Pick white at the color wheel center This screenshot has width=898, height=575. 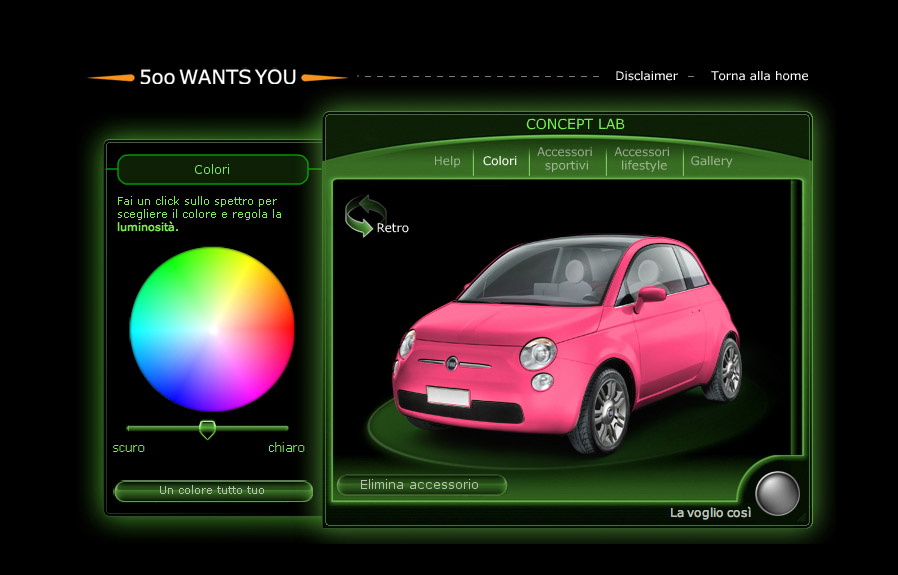click(212, 329)
